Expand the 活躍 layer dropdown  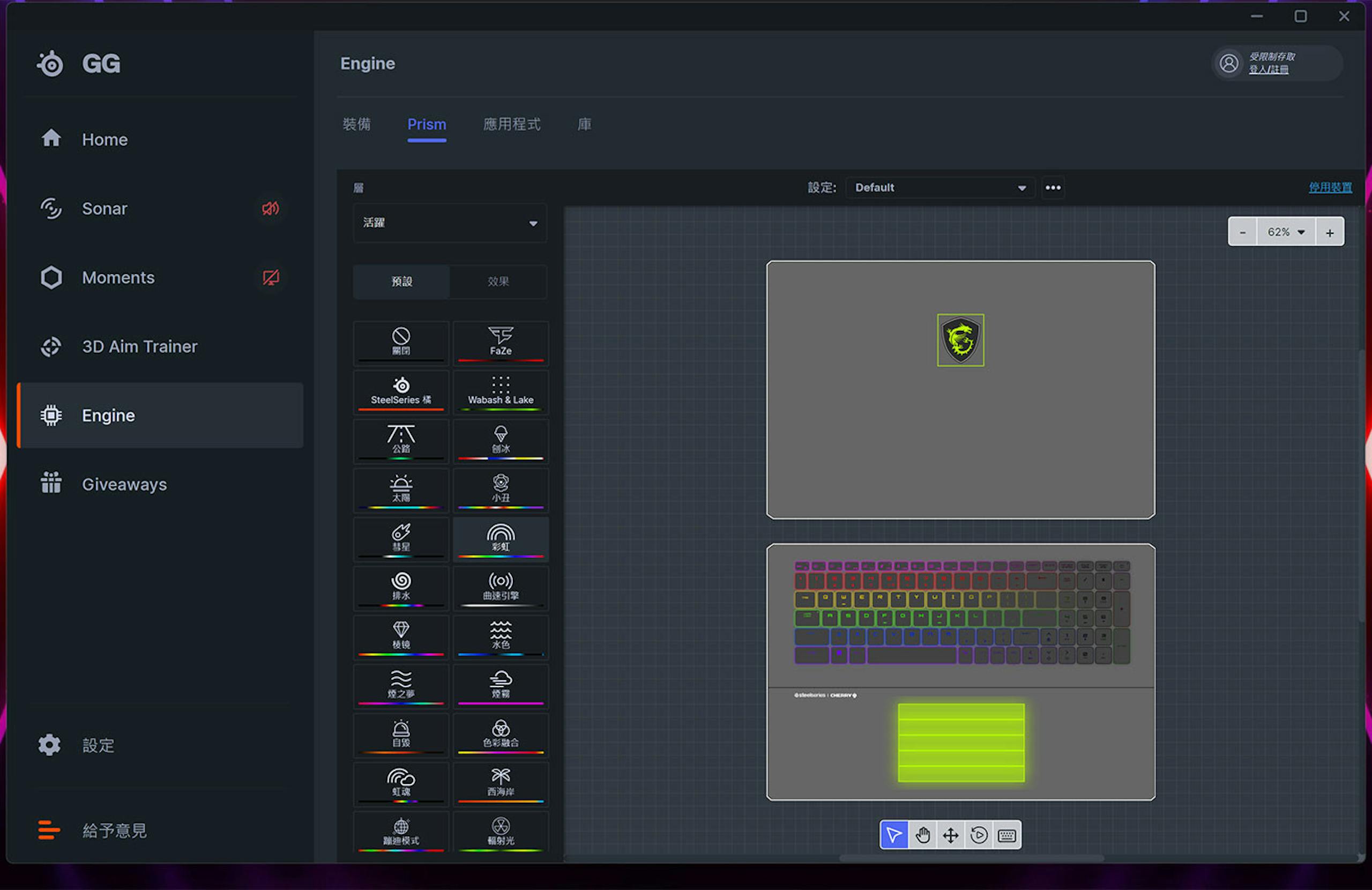(x=450, y=222)
